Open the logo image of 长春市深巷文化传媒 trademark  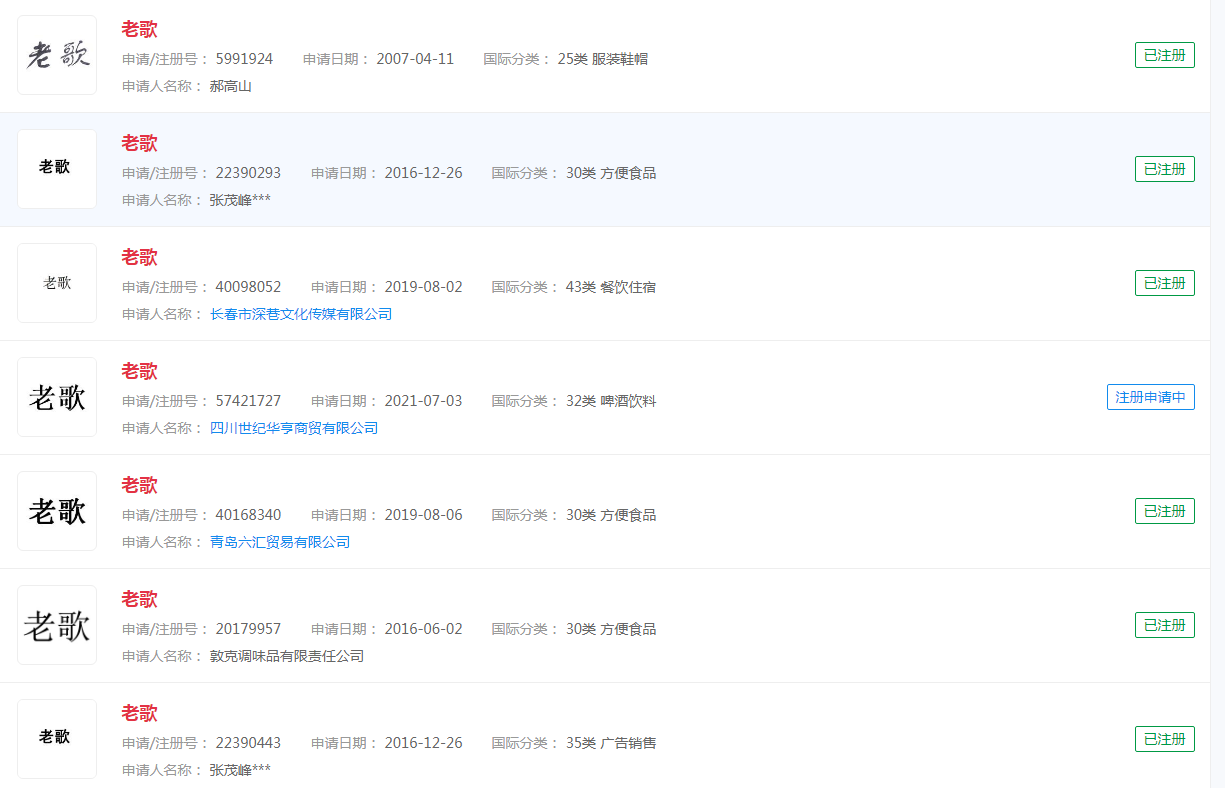tap(56, 282)
